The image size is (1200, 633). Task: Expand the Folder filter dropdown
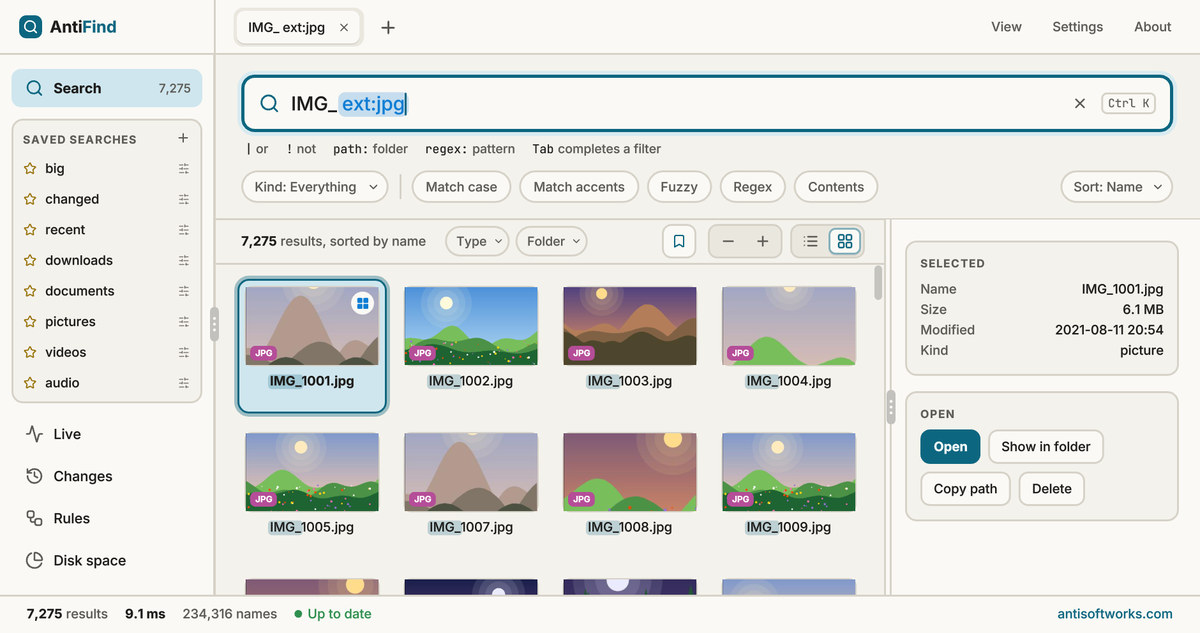pyautogui.click(x=551, y=241)
